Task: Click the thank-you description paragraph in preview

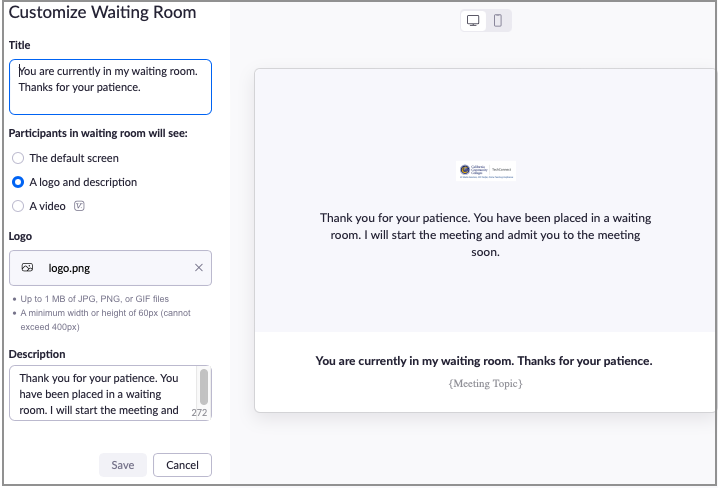Action: pos(485,234)
